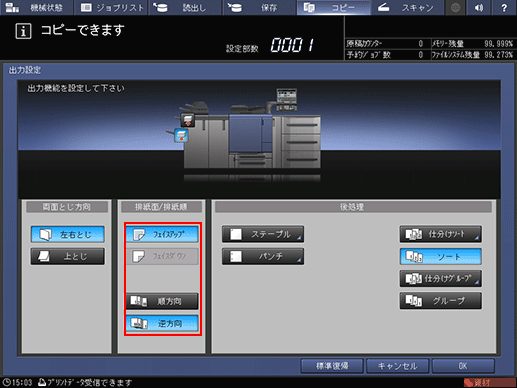Choose 順方向 output order
This screenshot has width=517, height=388.
click(162, 301)
